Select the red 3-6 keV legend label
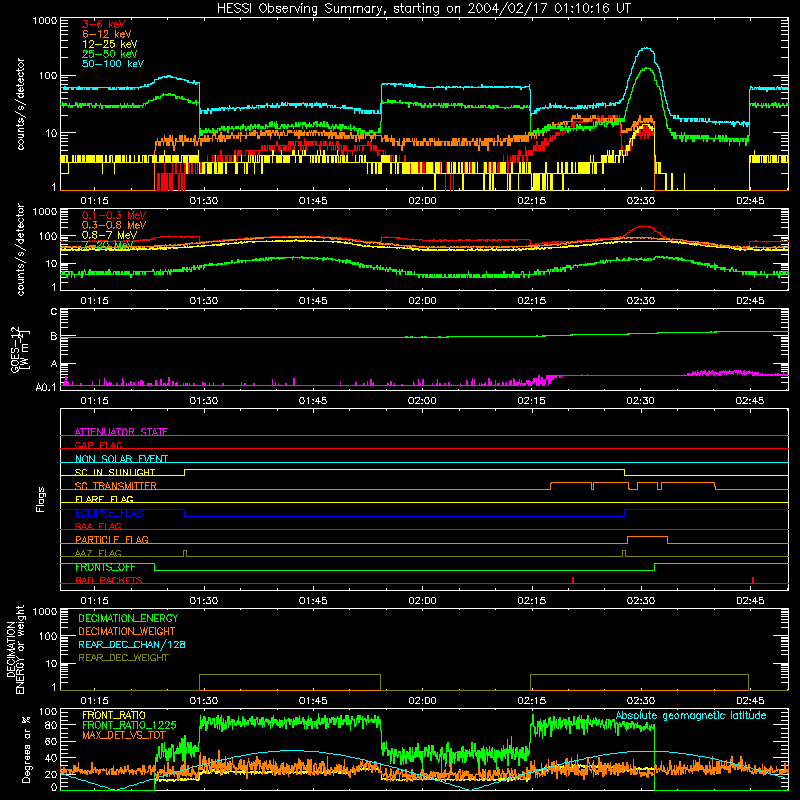Screen dimensions: 800x800 (x=103, y=24)
